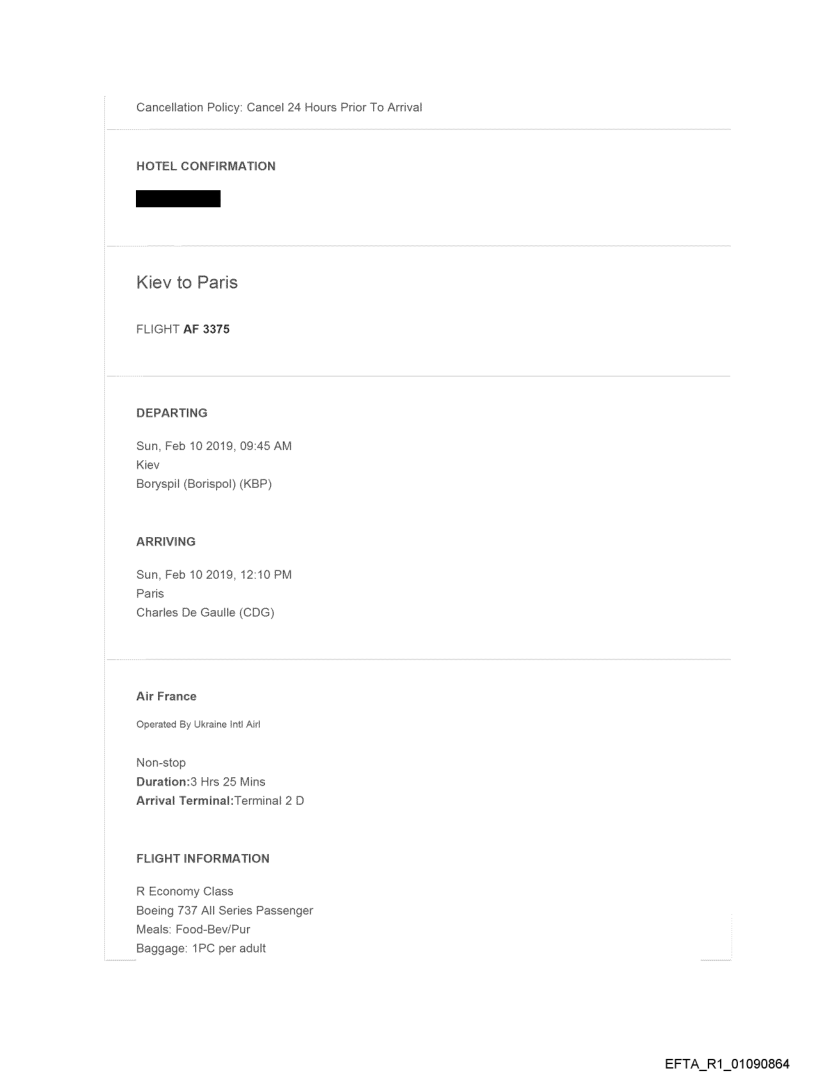Image resolution: width=816 pixels, height=1073 pixels.
Task: Click the ARRIVING section heading
Action: [x=166, y=541]
